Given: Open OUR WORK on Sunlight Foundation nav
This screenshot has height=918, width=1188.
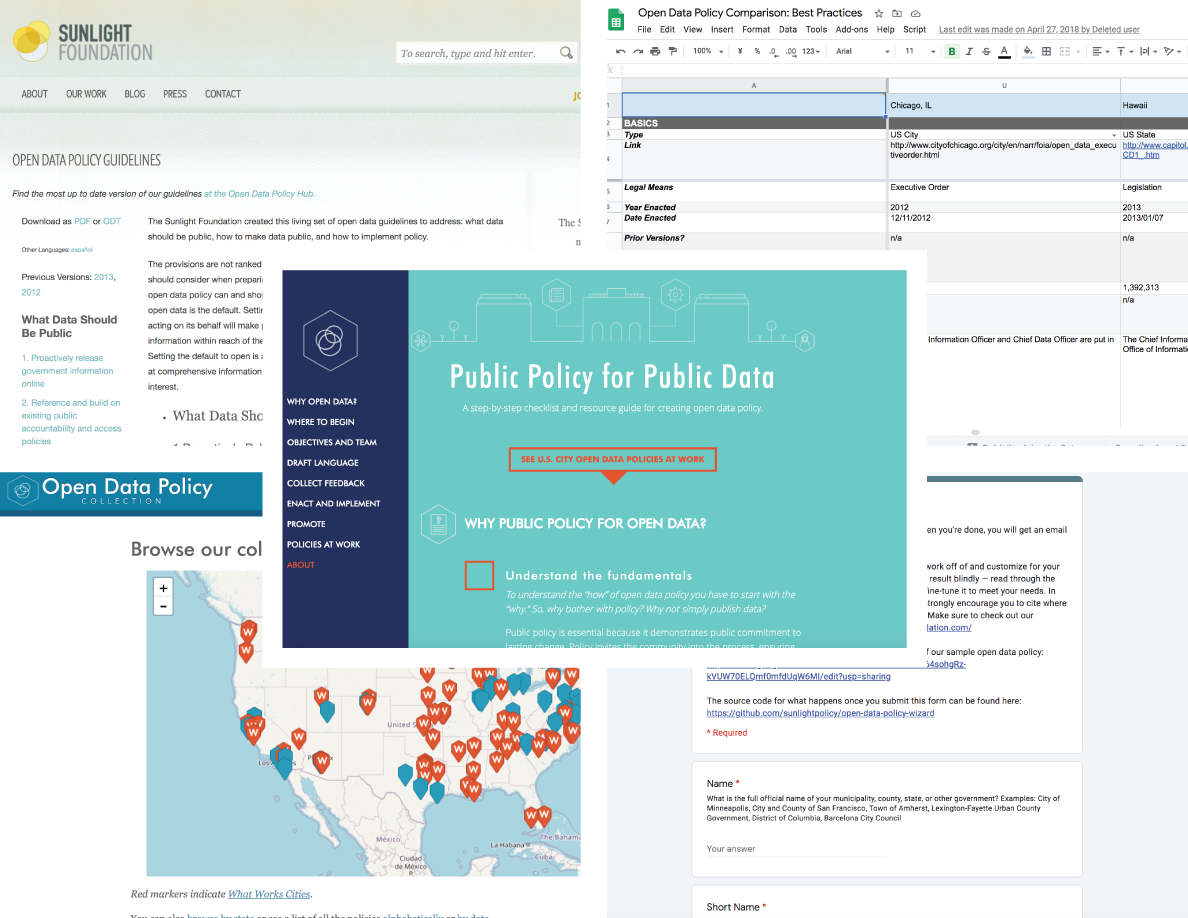Looking at the screenshot, I should 86,94.
